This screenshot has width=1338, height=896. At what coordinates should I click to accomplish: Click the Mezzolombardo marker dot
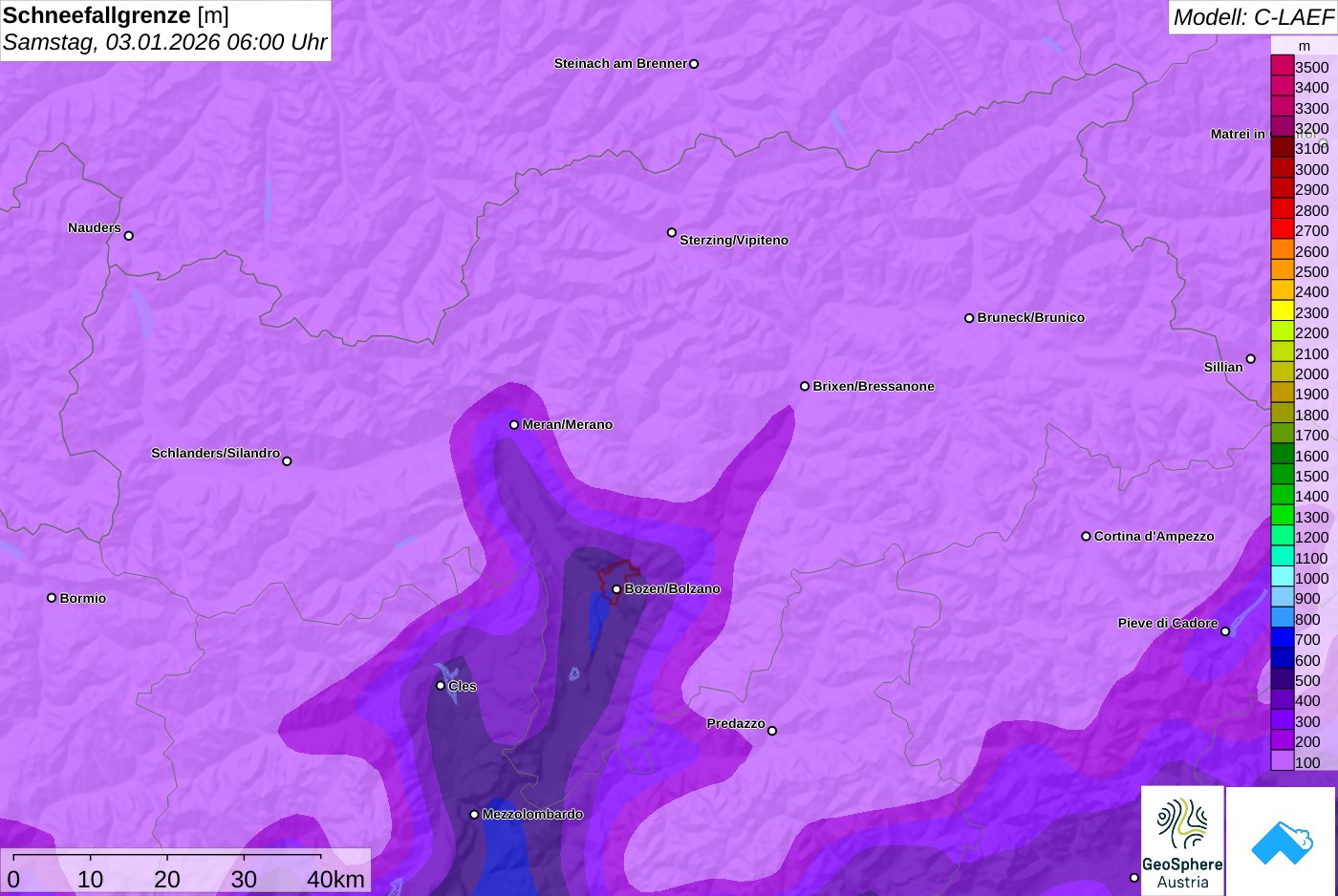pos(474,815)
